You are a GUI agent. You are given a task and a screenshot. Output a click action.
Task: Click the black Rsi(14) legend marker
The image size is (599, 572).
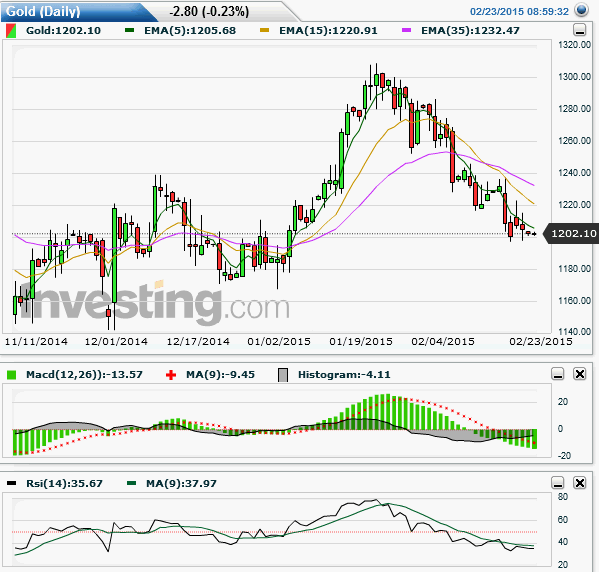pos(11,483)
